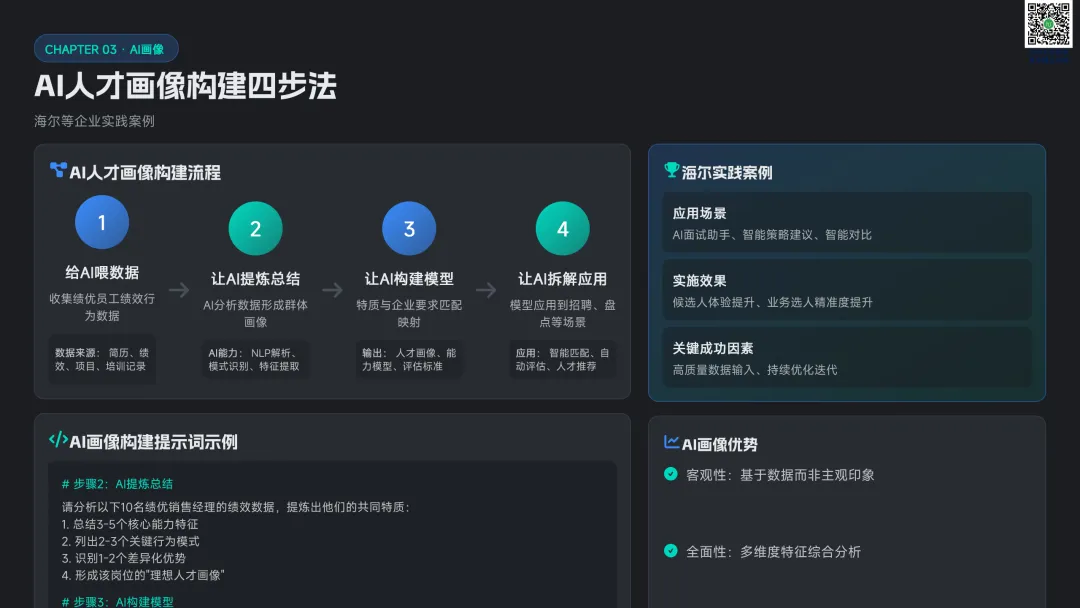Image resolution: width=1080 pixels, height=608 pixels.
Task: Select step circle number 4
Action: (x=563, y=229)
